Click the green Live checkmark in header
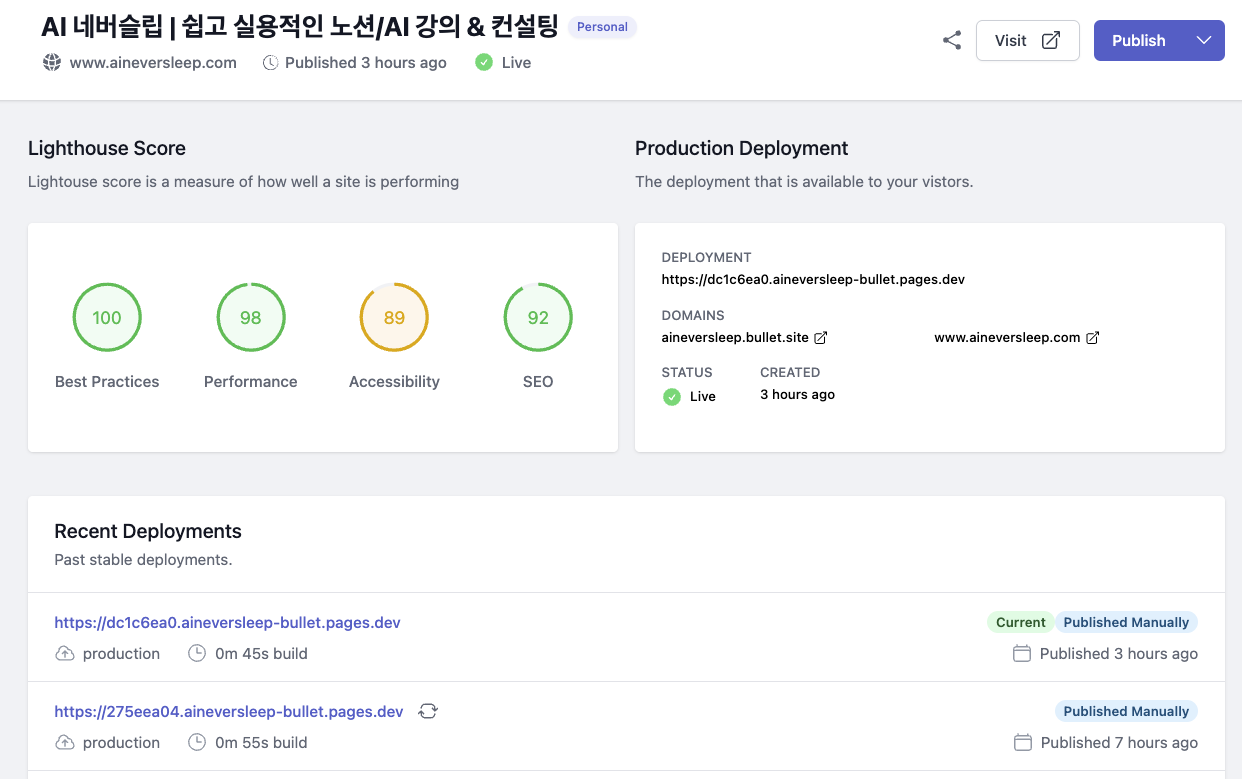Image resolution: width=1242 pixels, height=779 pixels. (x=484, y=63)
